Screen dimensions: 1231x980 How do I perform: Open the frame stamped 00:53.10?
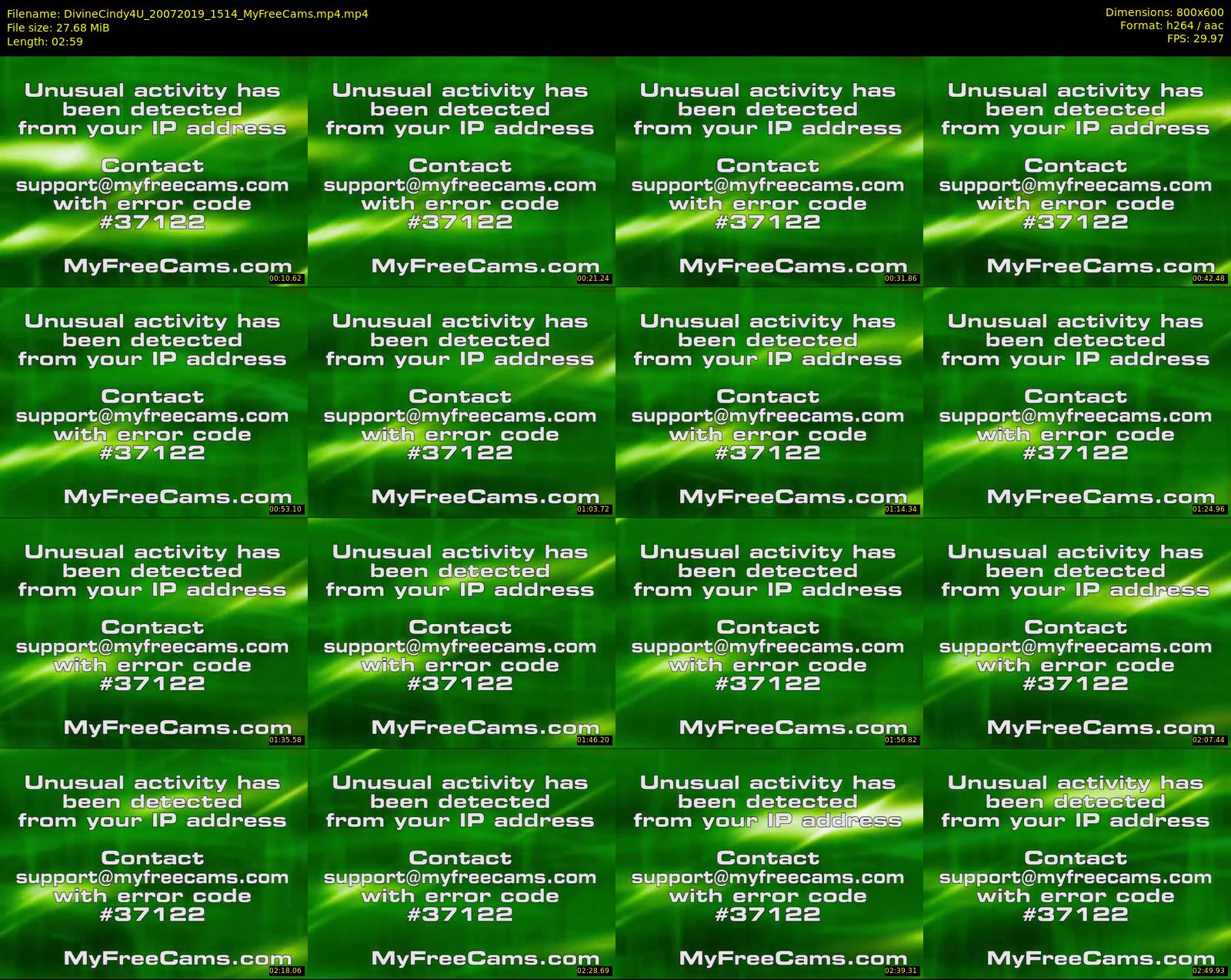153,402
